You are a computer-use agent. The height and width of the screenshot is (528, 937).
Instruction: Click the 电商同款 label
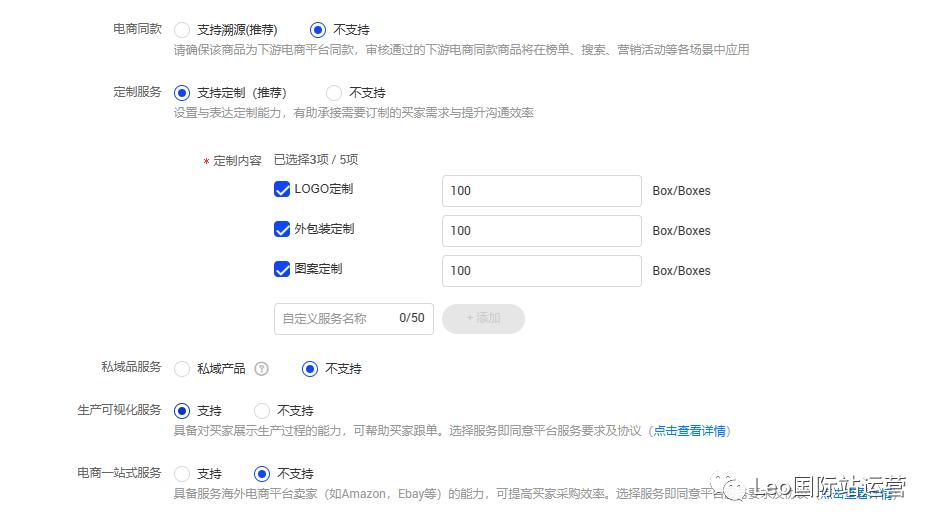click(137, 29)
